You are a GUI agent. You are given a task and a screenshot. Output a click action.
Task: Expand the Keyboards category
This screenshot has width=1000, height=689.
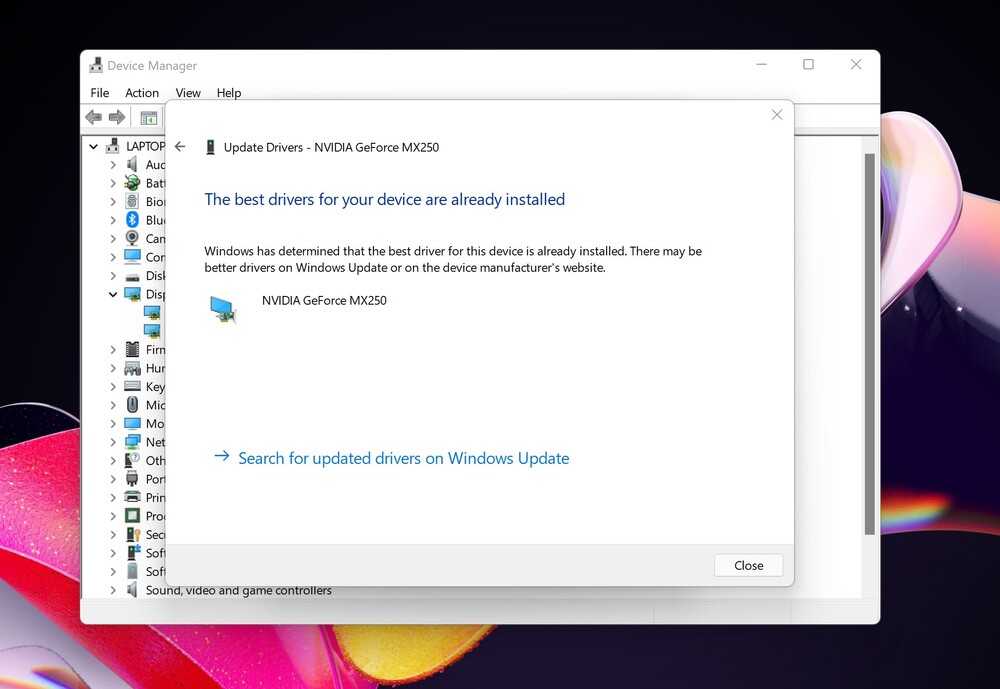(x=113, y=387)
